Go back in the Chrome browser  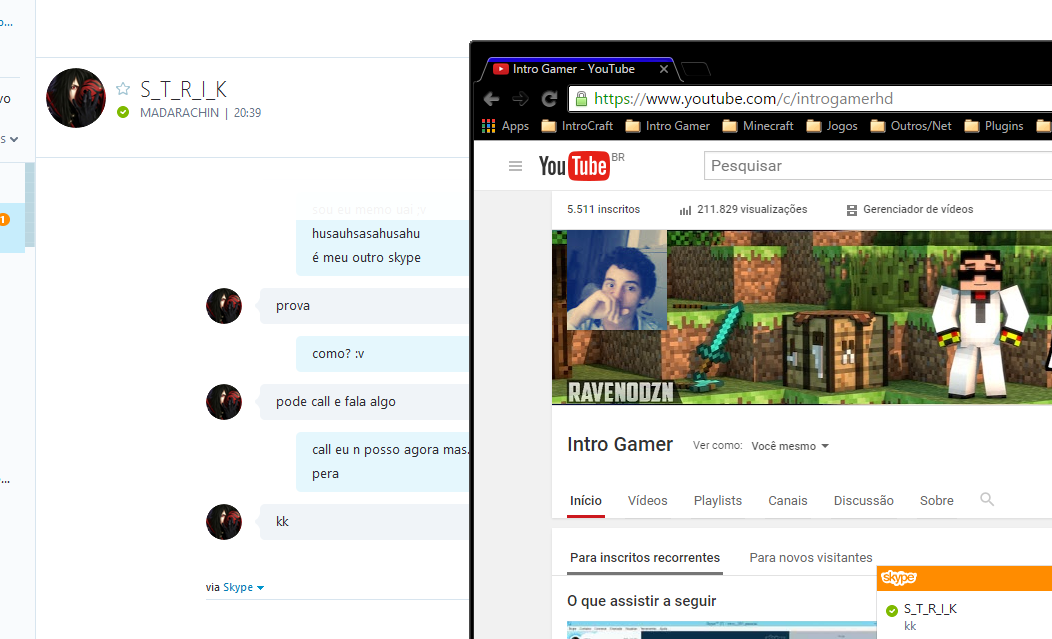pyautogui.click(x=491, y=99)
